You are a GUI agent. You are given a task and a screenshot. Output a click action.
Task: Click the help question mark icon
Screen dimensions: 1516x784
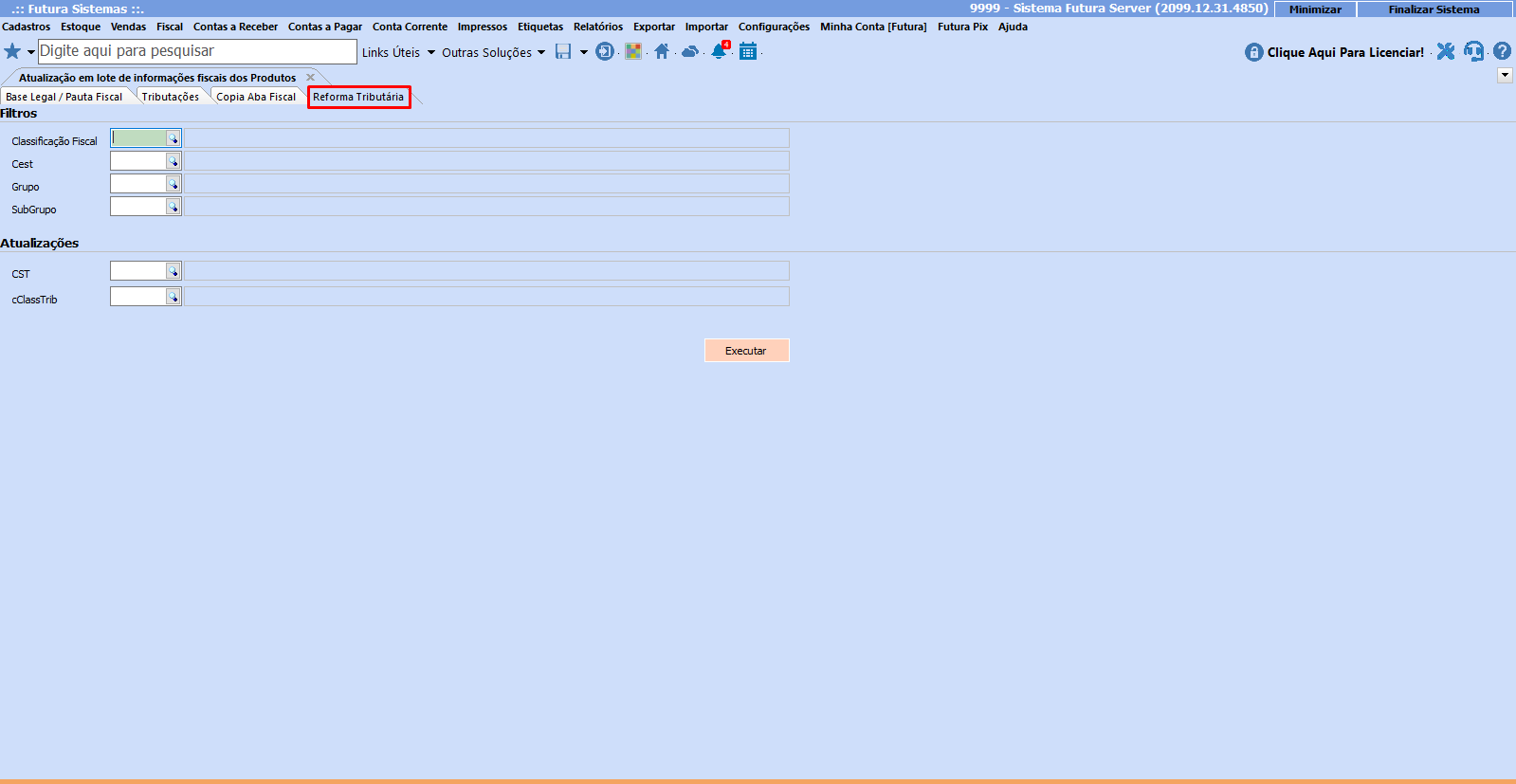(x=1502, y=51)
